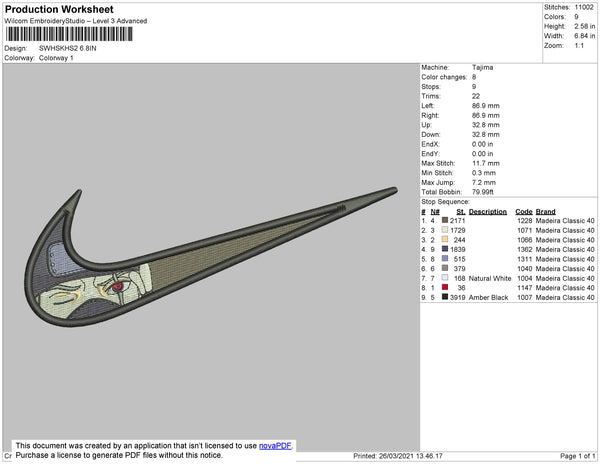Click the black swatch for Amber Black

click(445, 296)
